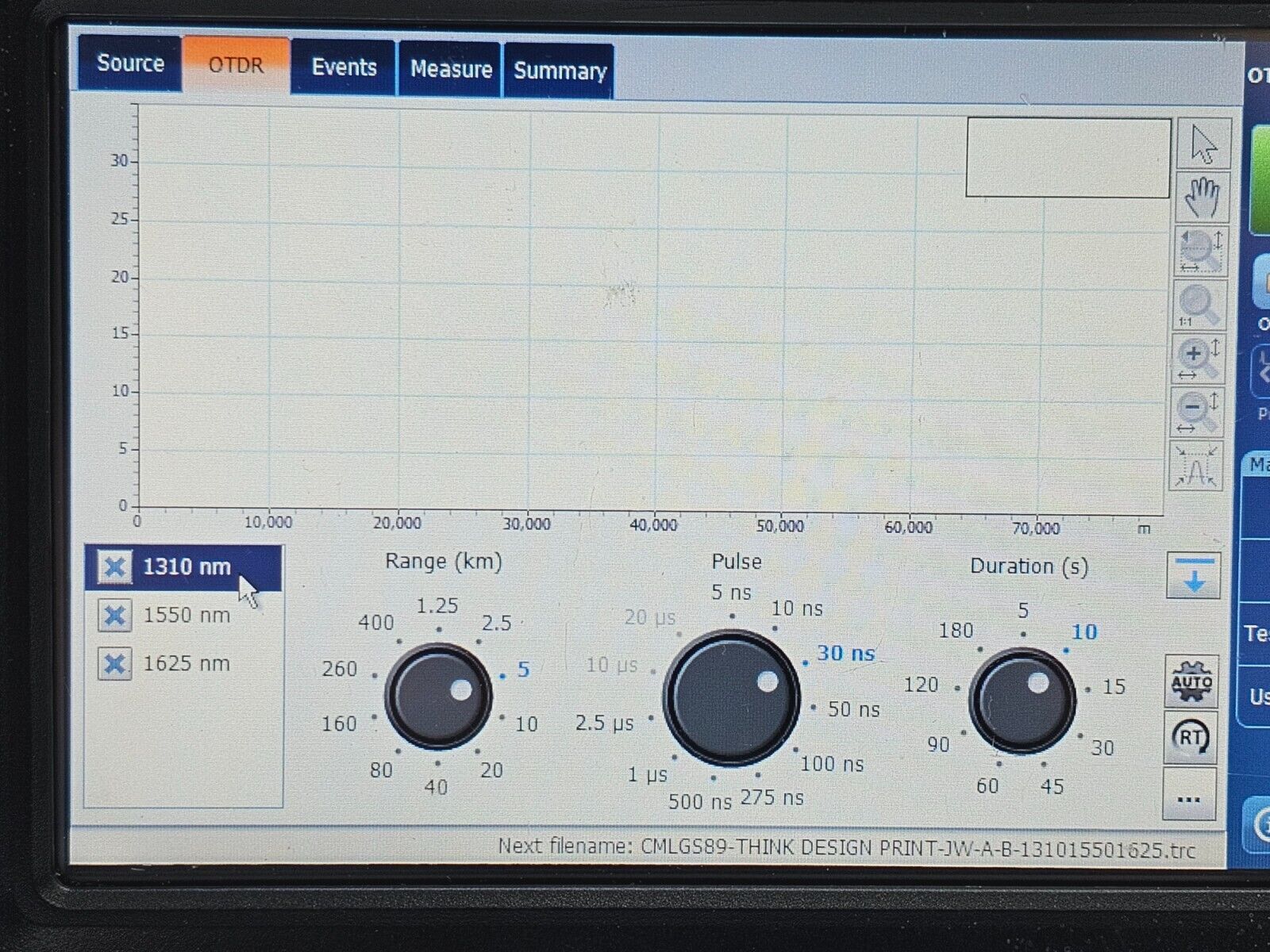Screen dimensions: 1270x952
Task: Open the ellipsis more-options button
Action: click(x=1191, y=798)
